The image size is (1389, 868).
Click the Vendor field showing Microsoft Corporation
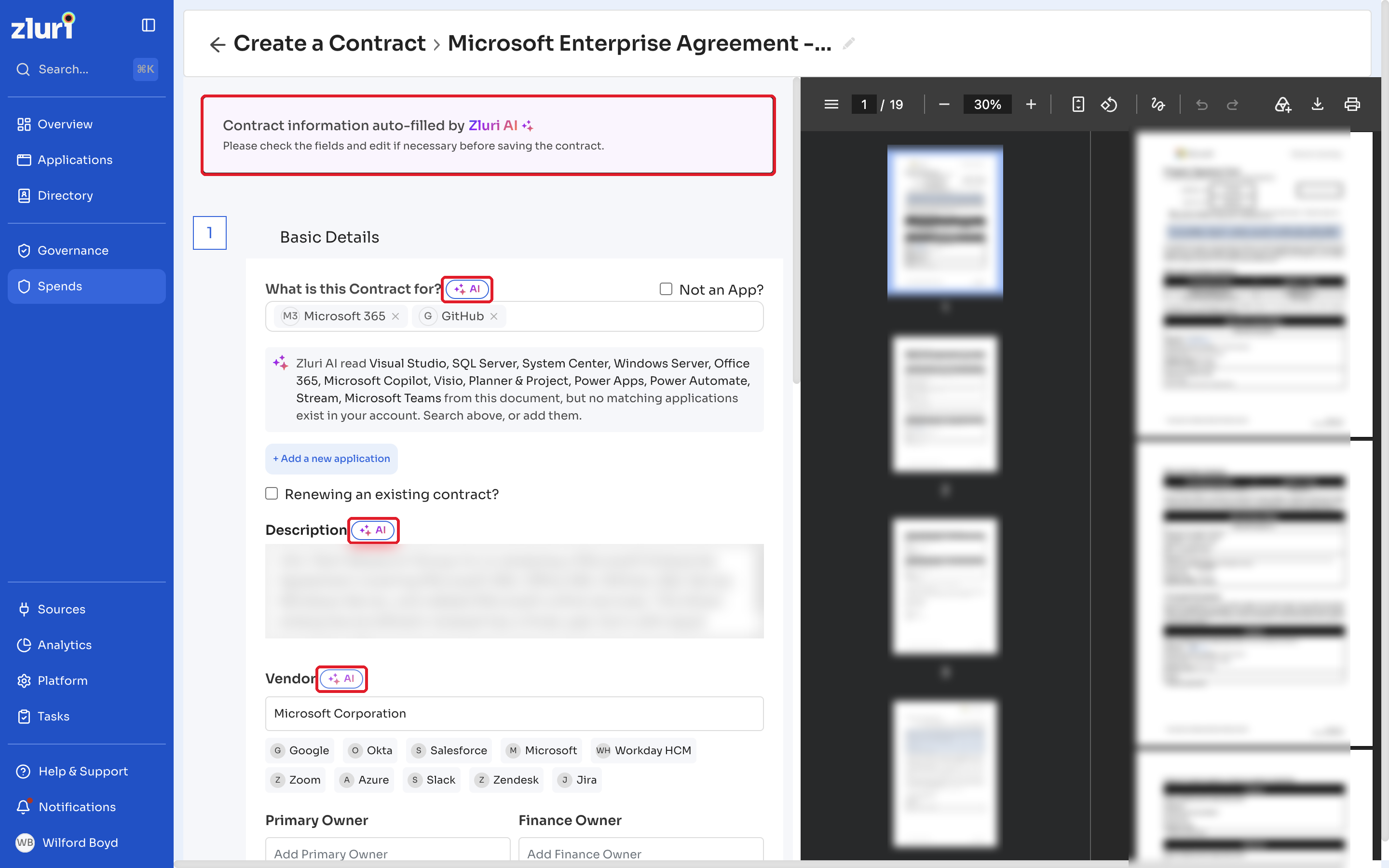(x=514, y=714)
